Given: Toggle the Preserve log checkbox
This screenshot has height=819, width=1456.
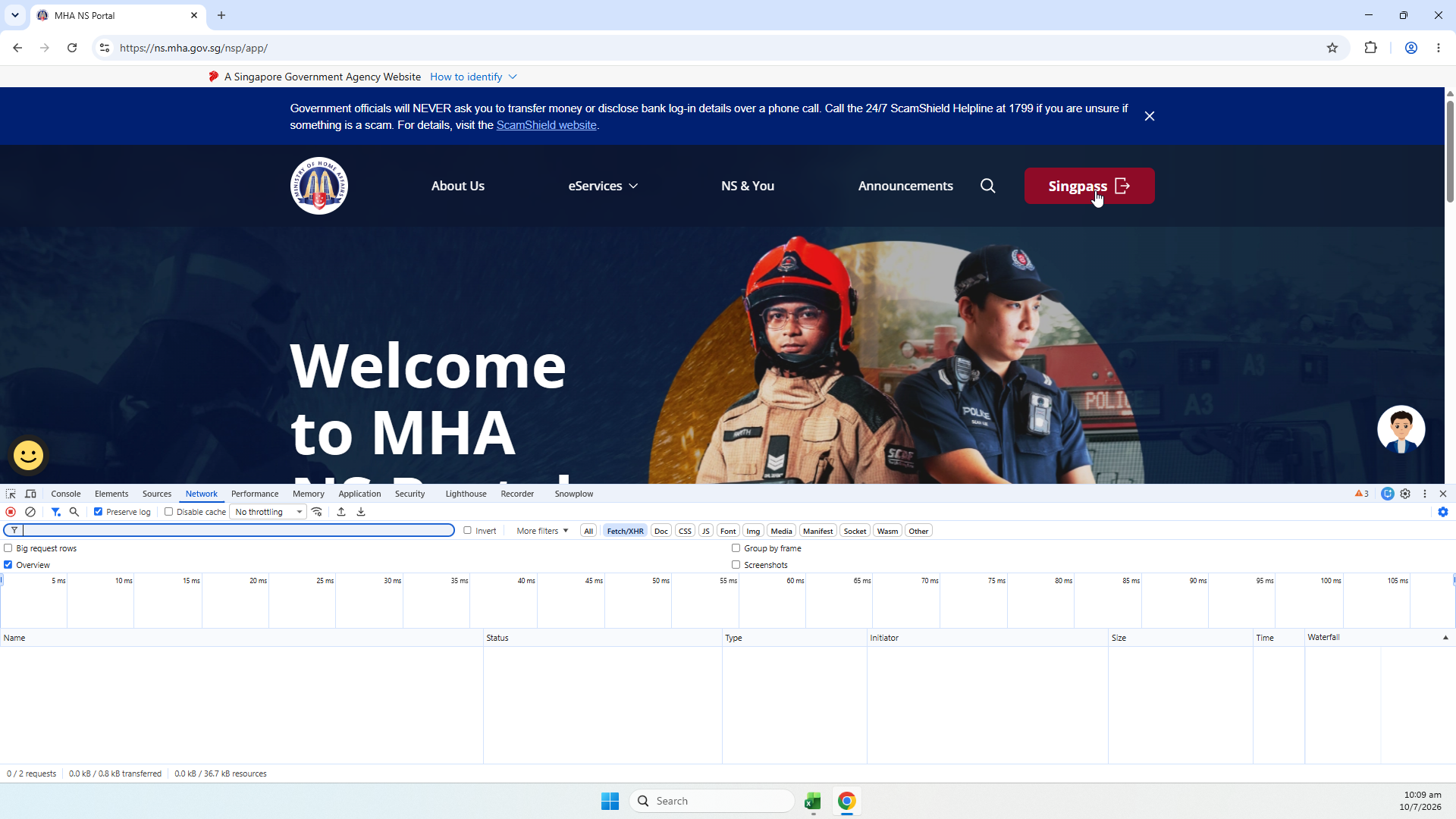Looking at the screenshot, I should tap(98, 512).
